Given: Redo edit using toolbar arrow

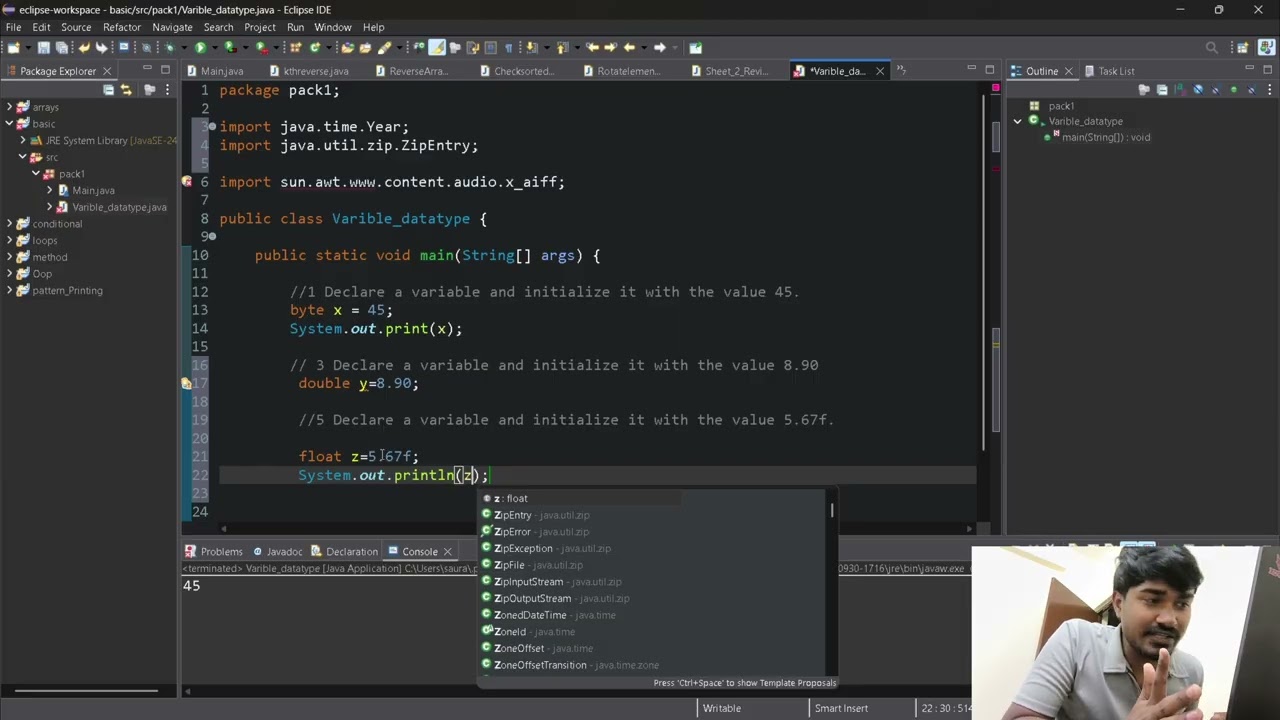Looking at the screenshot, I should [101, 47].
